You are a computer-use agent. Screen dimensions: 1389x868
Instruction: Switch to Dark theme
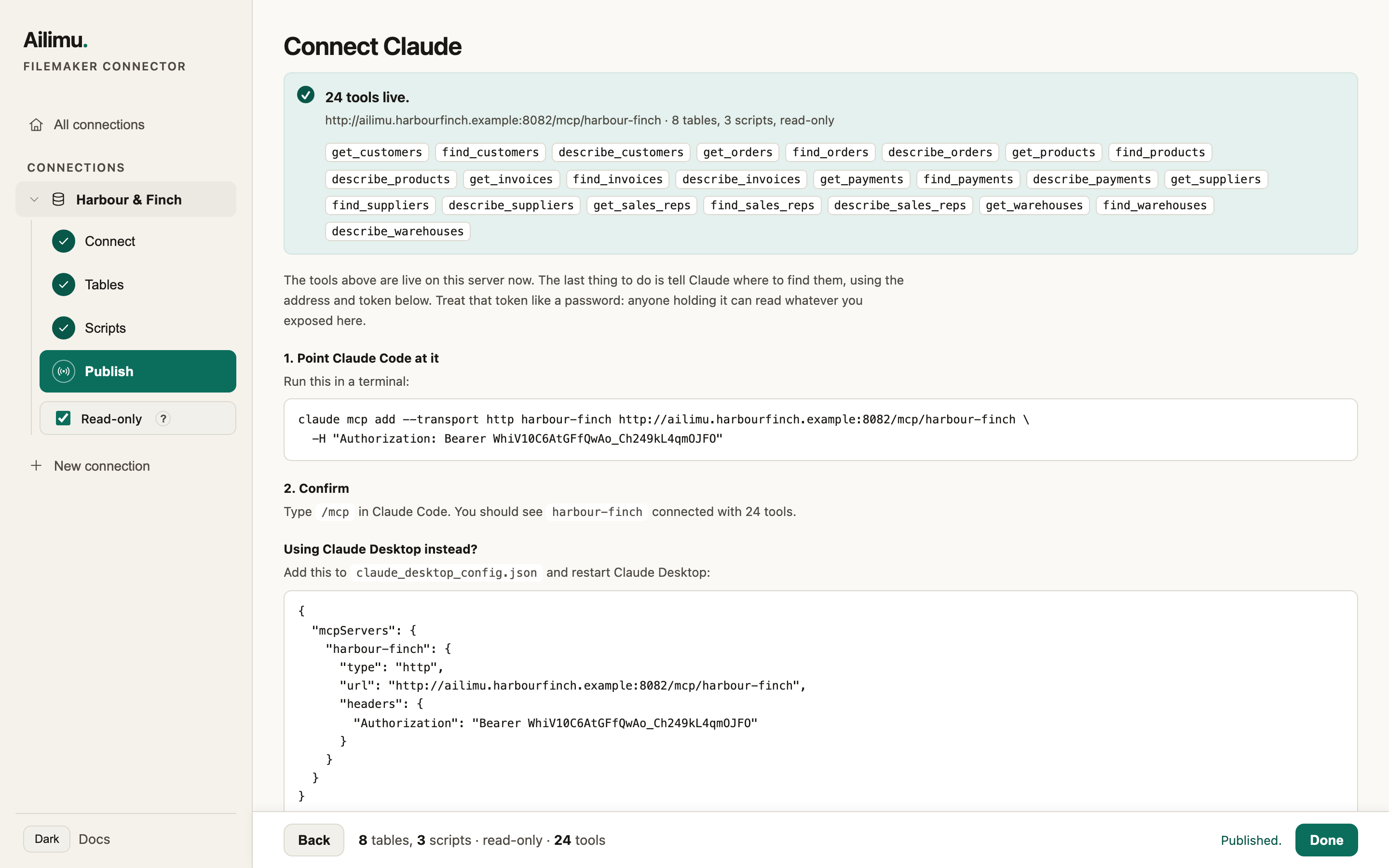tap(46, 839)
